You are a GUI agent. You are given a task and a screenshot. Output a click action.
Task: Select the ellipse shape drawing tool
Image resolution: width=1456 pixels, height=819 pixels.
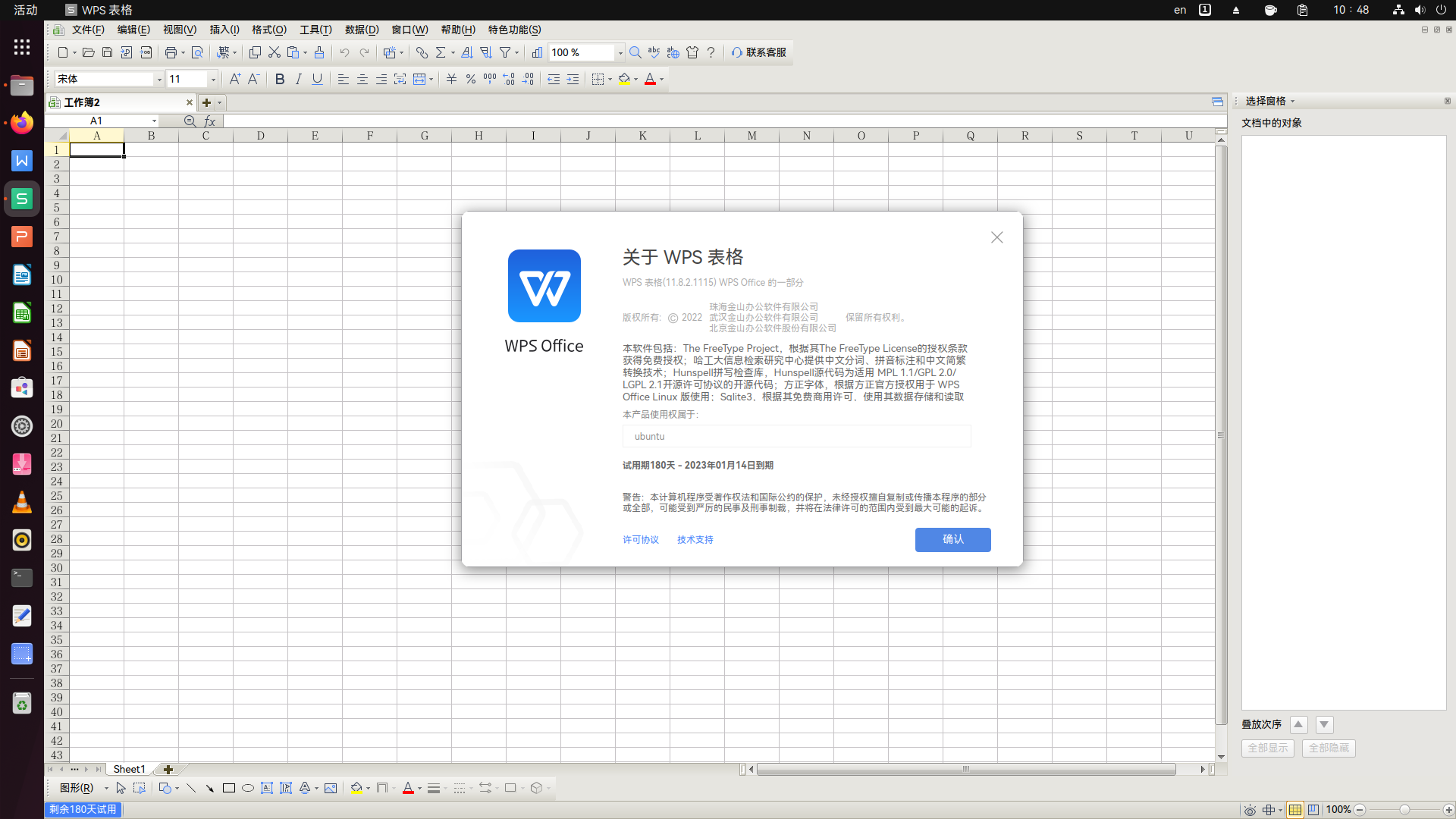pyautogui.click(x=248, y=788)
